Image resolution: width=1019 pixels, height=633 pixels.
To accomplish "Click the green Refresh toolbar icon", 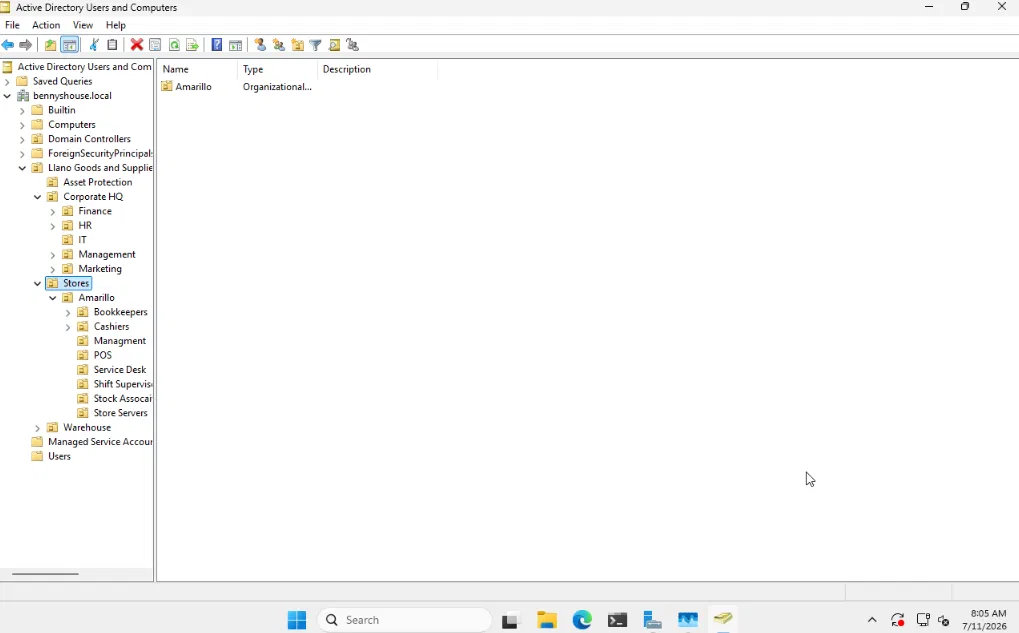I will pyautogui.click(x=174, y=45).
